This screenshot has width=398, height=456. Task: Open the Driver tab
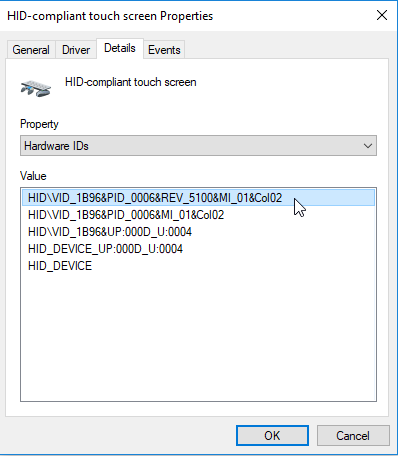tap(76, 50)
